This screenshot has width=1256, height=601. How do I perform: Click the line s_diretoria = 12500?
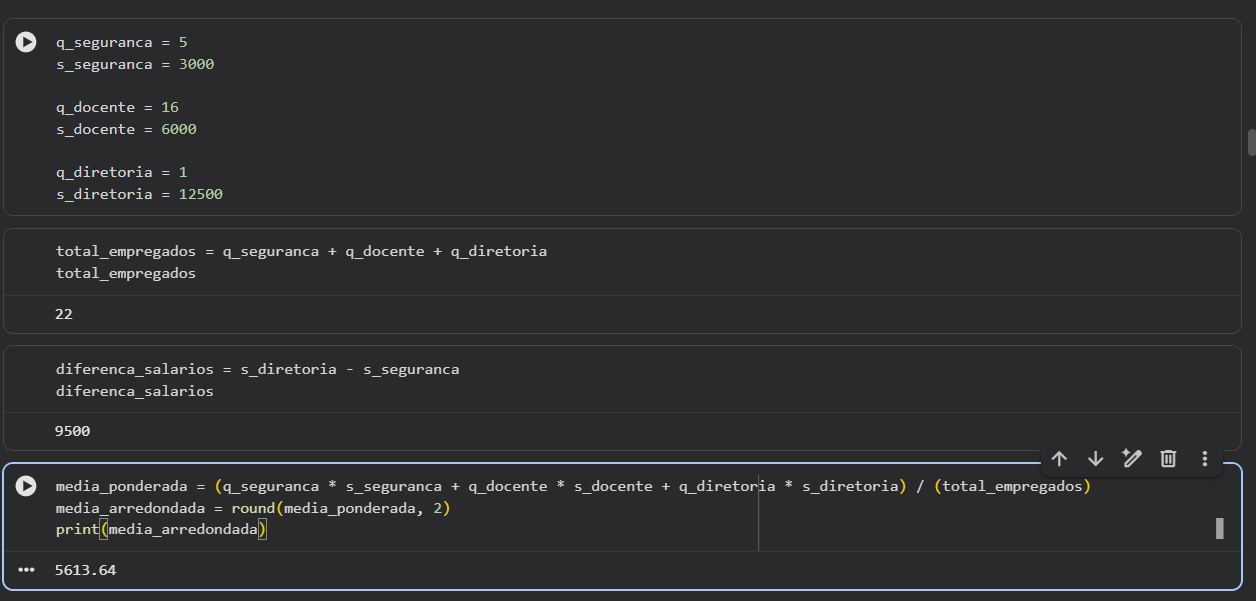(x=139, y=194)
